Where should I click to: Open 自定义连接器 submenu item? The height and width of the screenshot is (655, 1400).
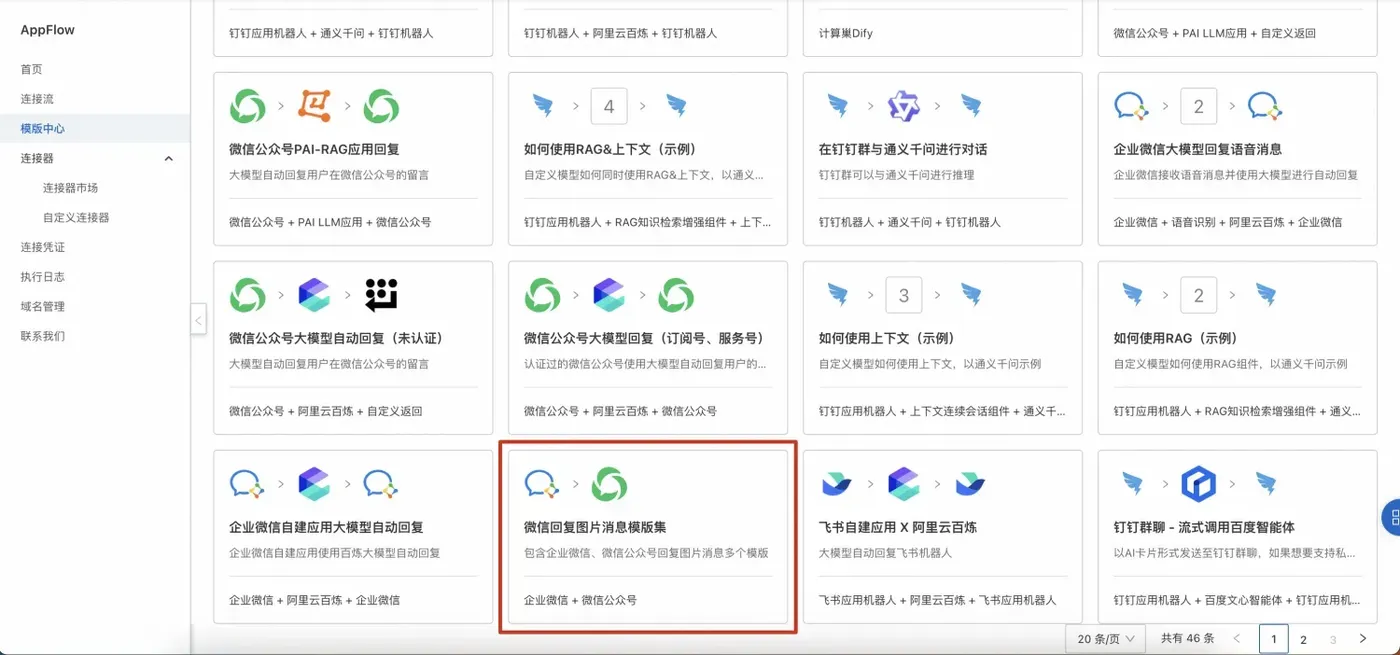[x=76, y=217]
